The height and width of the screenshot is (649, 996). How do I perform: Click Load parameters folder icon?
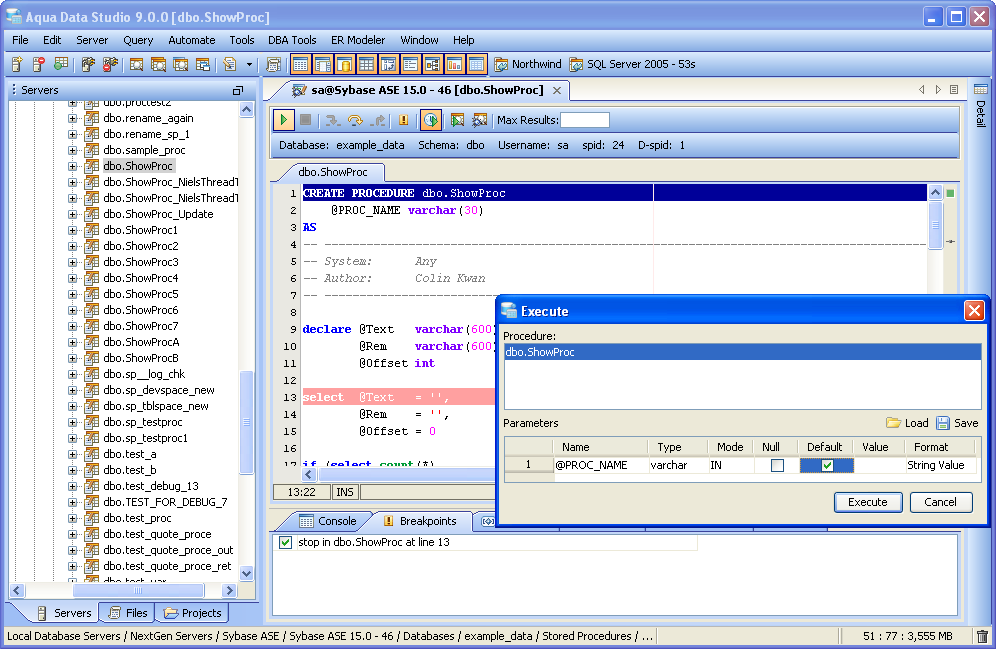pyautogui.click(x=893, y=423)
